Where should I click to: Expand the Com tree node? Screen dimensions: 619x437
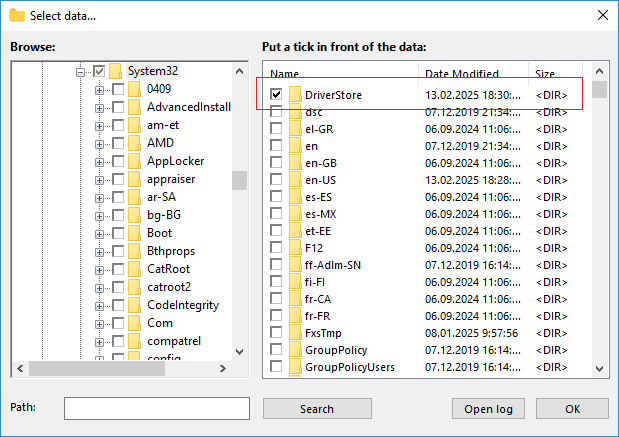click(x=99, y=324)
